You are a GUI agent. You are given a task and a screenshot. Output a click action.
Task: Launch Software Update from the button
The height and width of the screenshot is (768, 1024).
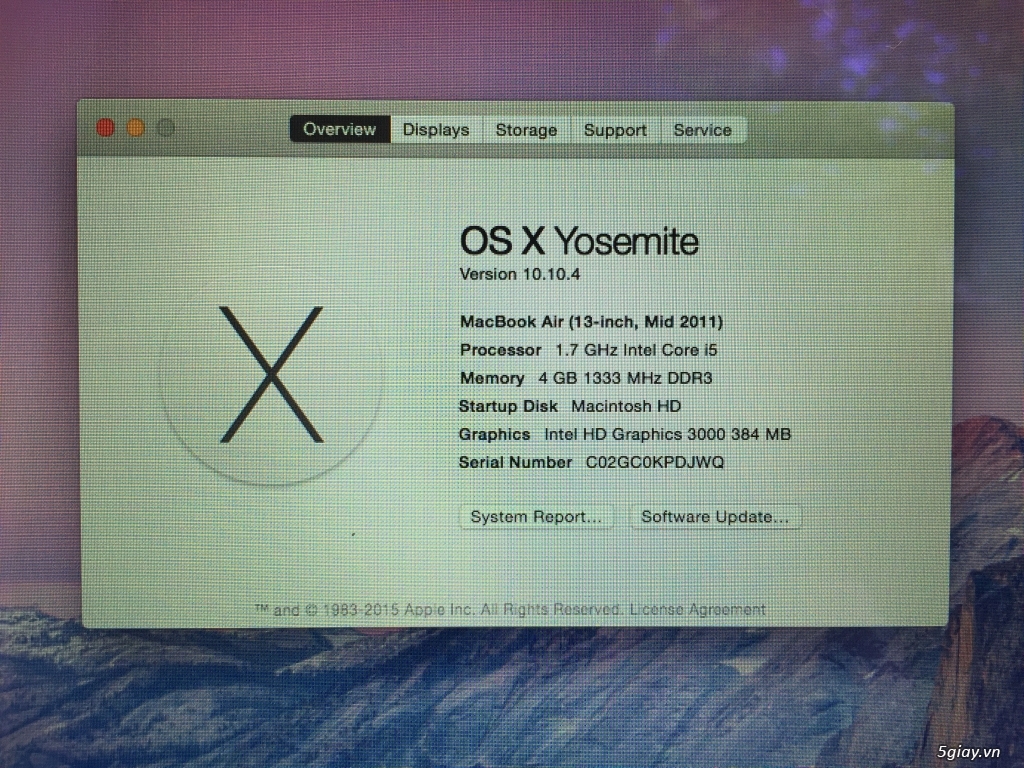pyautogui.click(x=715, y=517)
